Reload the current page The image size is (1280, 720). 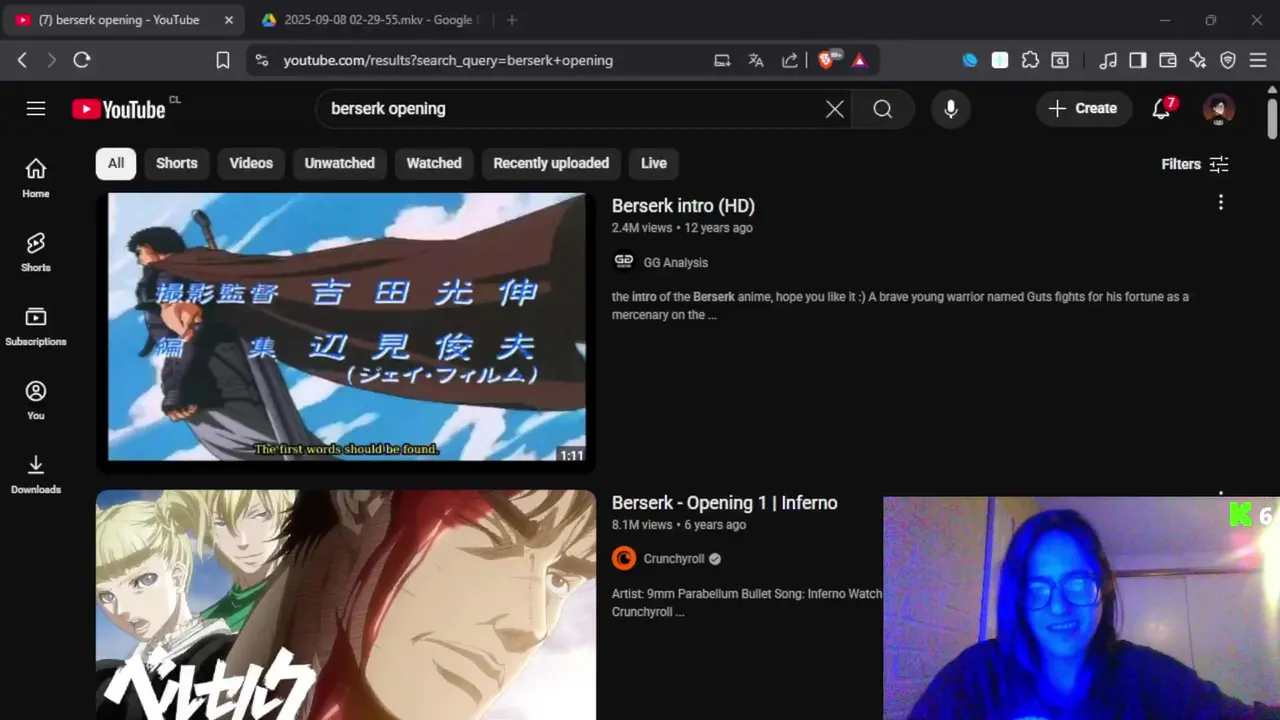click(82, 60)
